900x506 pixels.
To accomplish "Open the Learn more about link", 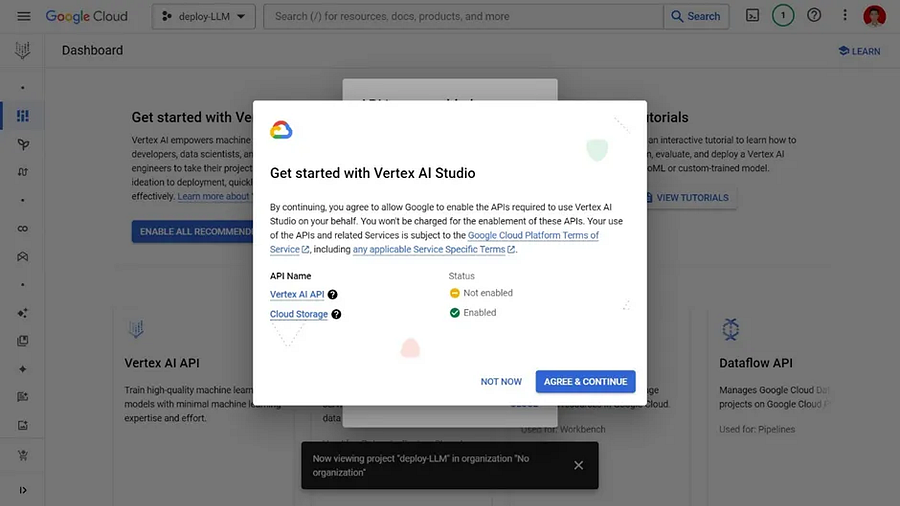I will (x=215, y=196).
